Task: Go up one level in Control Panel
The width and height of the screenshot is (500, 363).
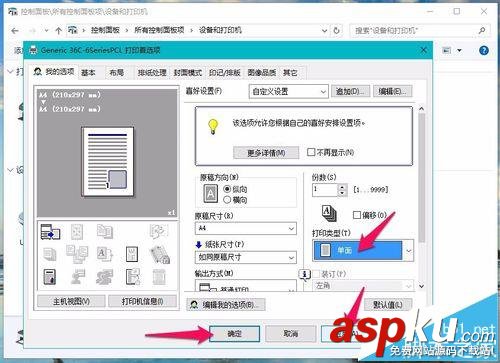Action: pos(59,31)
